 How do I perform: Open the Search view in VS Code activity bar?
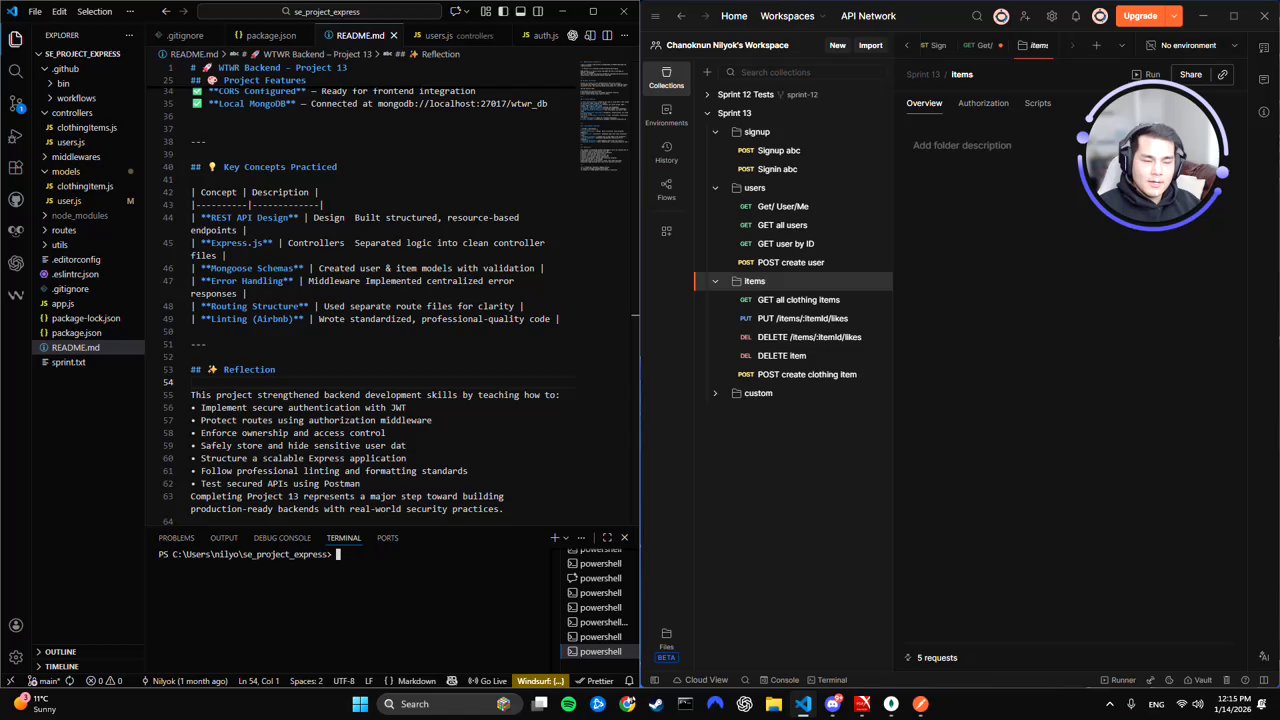15,71
